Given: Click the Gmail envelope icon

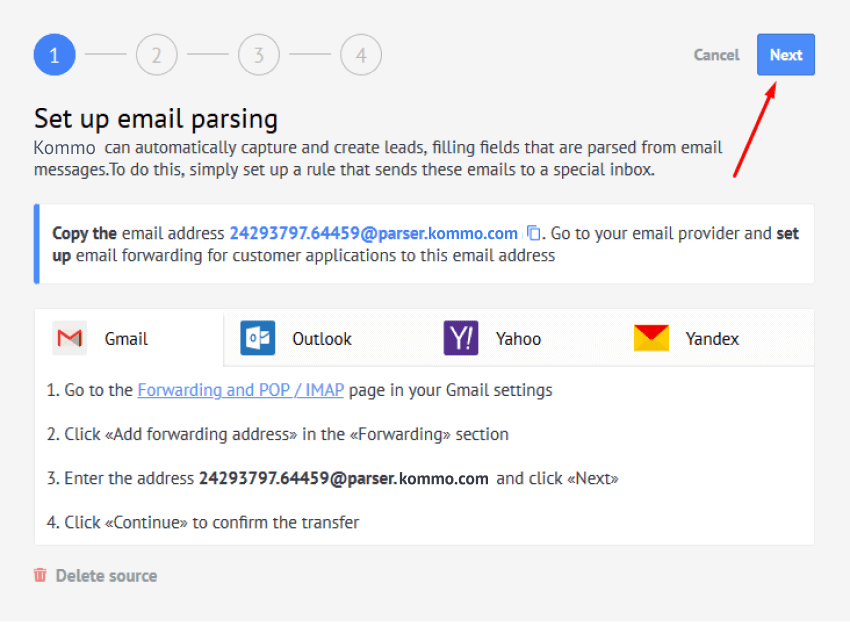Looking at the screenshot, I should 69,338.
